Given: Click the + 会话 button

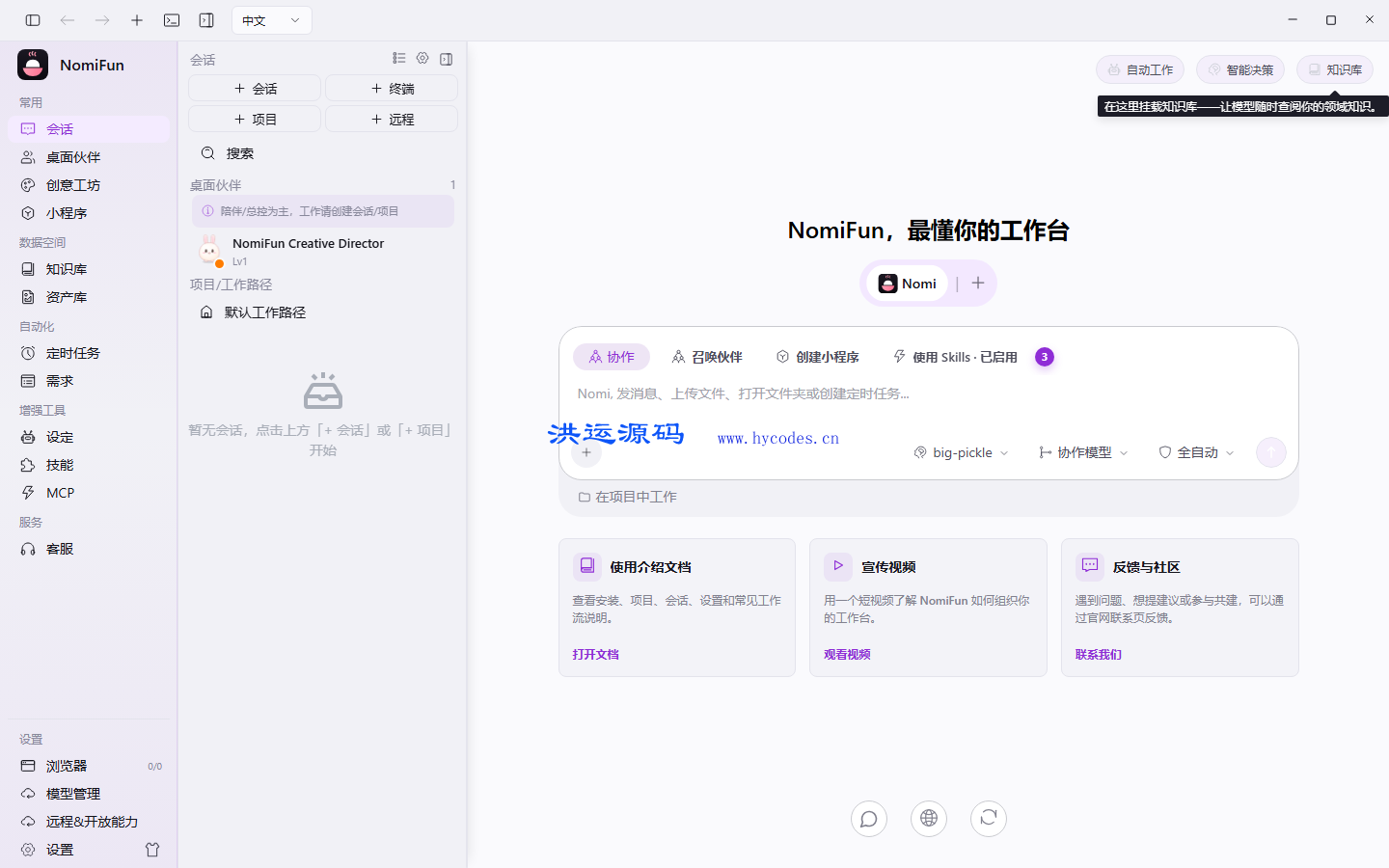Looking at the screenshot, I should (255, 88).
